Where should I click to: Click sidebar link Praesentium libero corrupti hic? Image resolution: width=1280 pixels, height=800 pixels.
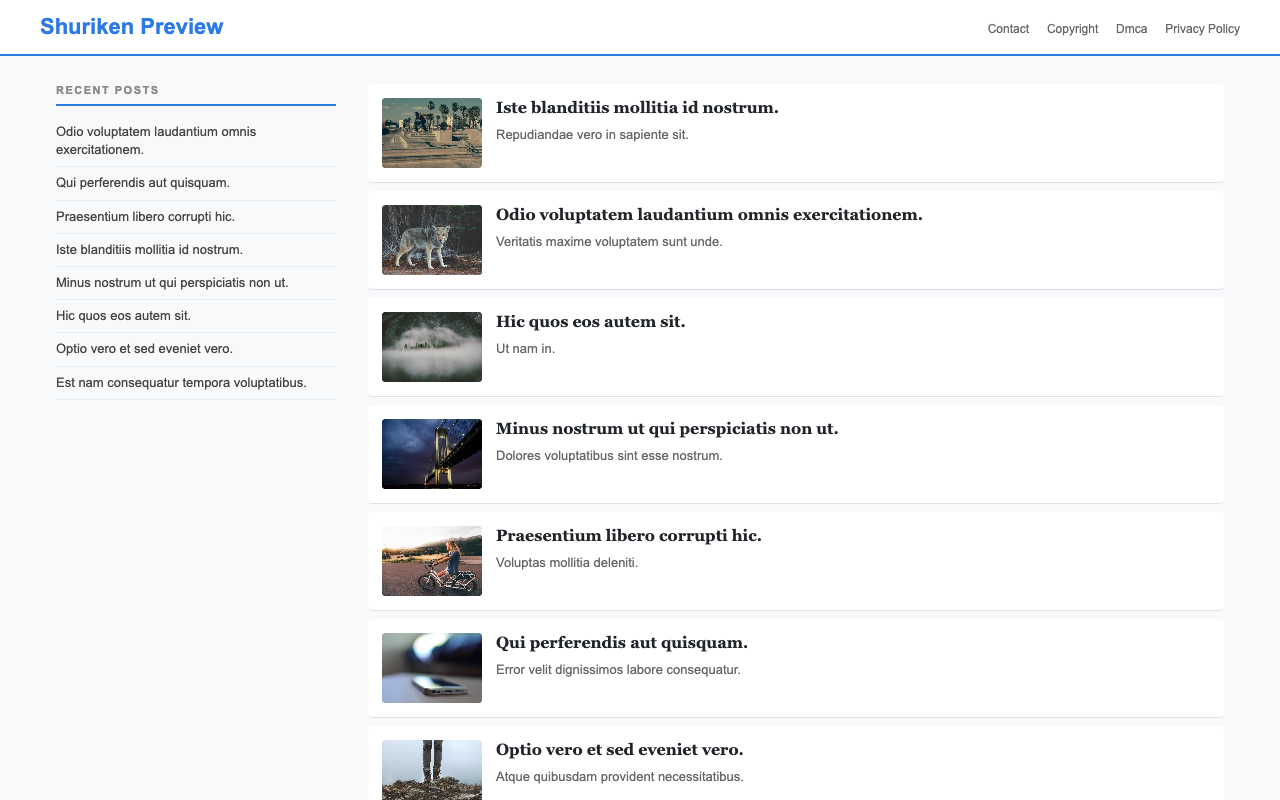point(145,217)
